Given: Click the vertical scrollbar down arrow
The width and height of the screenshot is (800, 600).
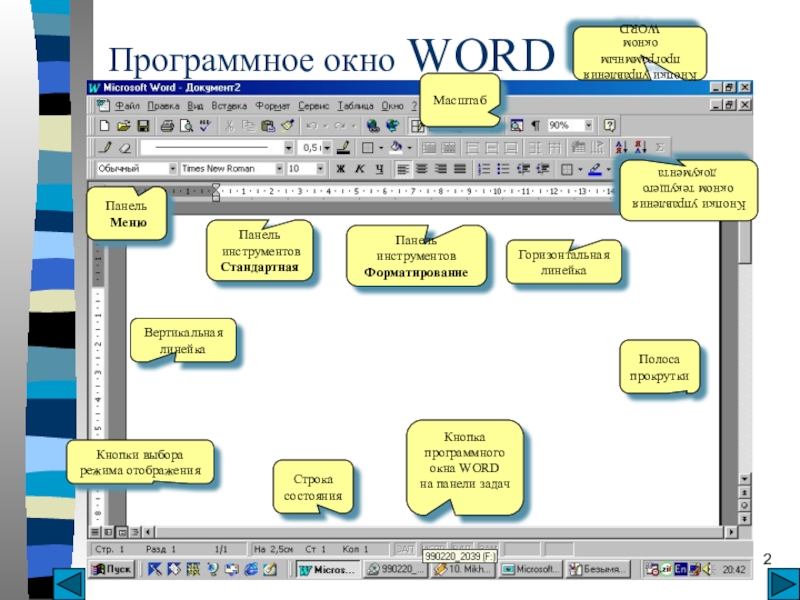Looking at the screenshot, I should click(744, 479).
